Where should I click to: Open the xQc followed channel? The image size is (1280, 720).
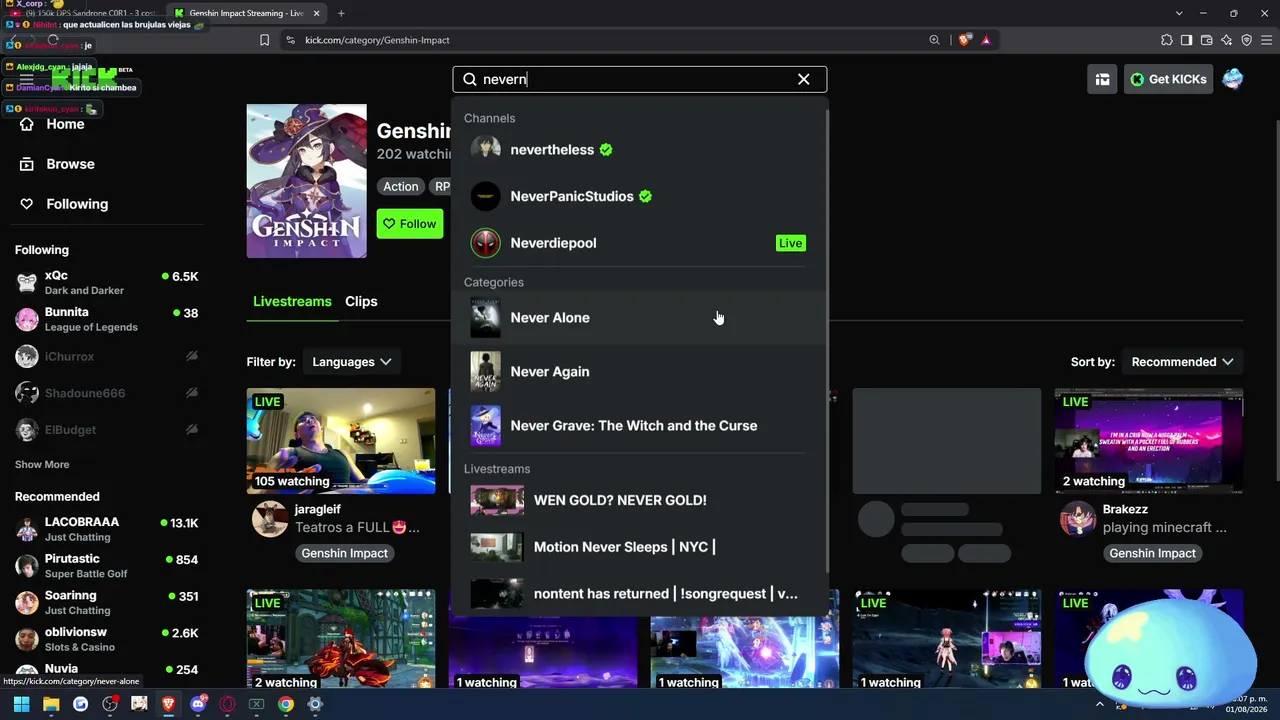click(x=106, y=283)
